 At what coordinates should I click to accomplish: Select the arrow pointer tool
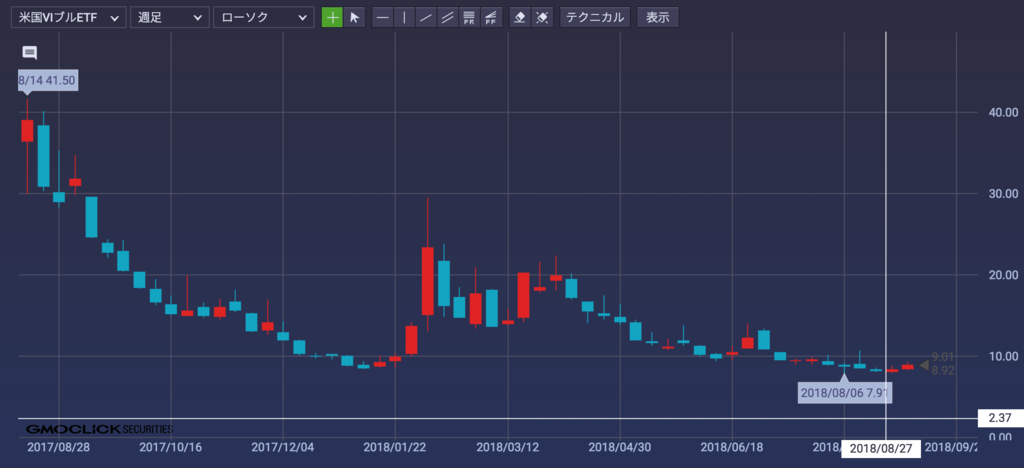(355, 18)
